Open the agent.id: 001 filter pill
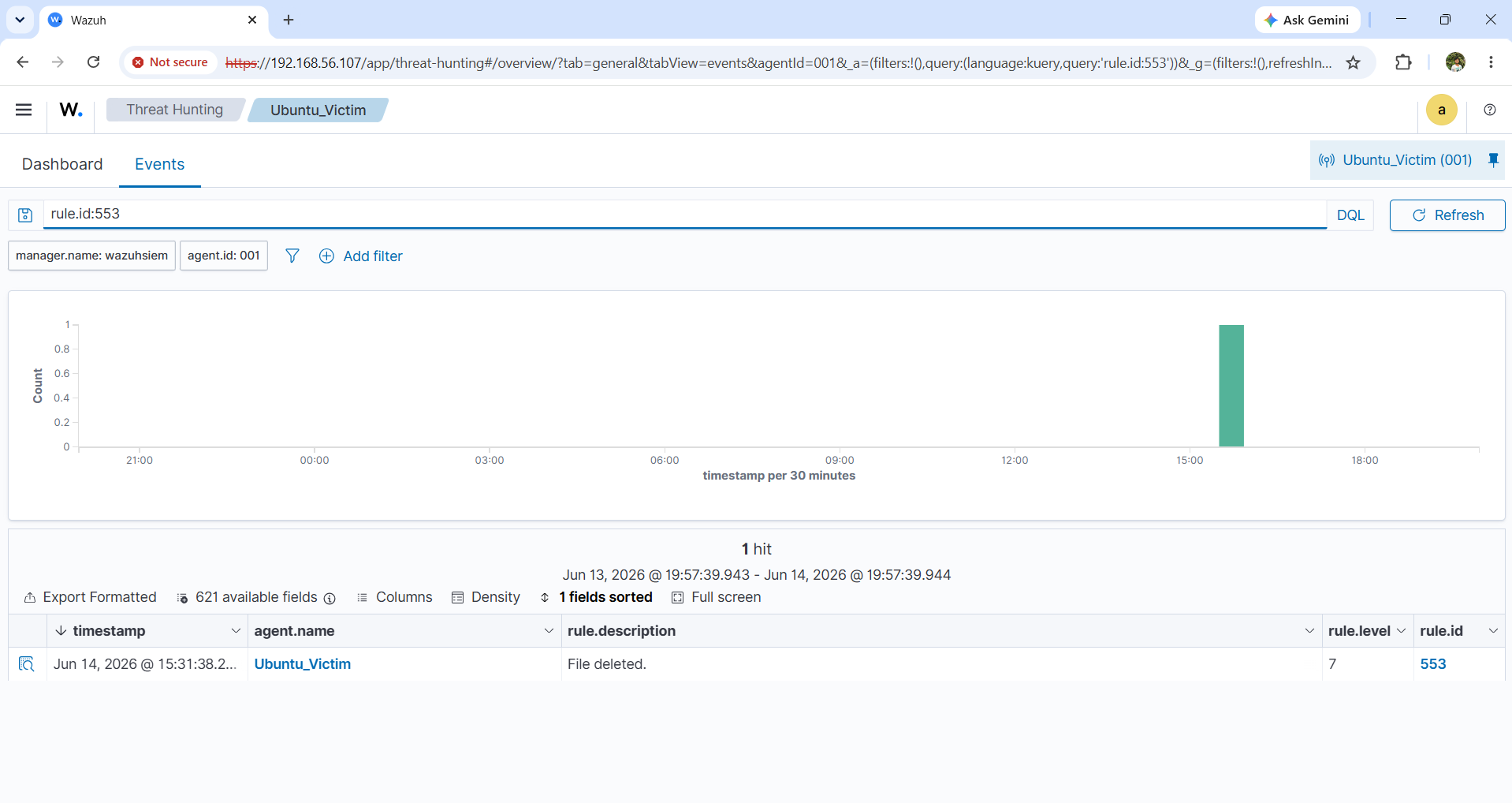 (x=223, y=256)
